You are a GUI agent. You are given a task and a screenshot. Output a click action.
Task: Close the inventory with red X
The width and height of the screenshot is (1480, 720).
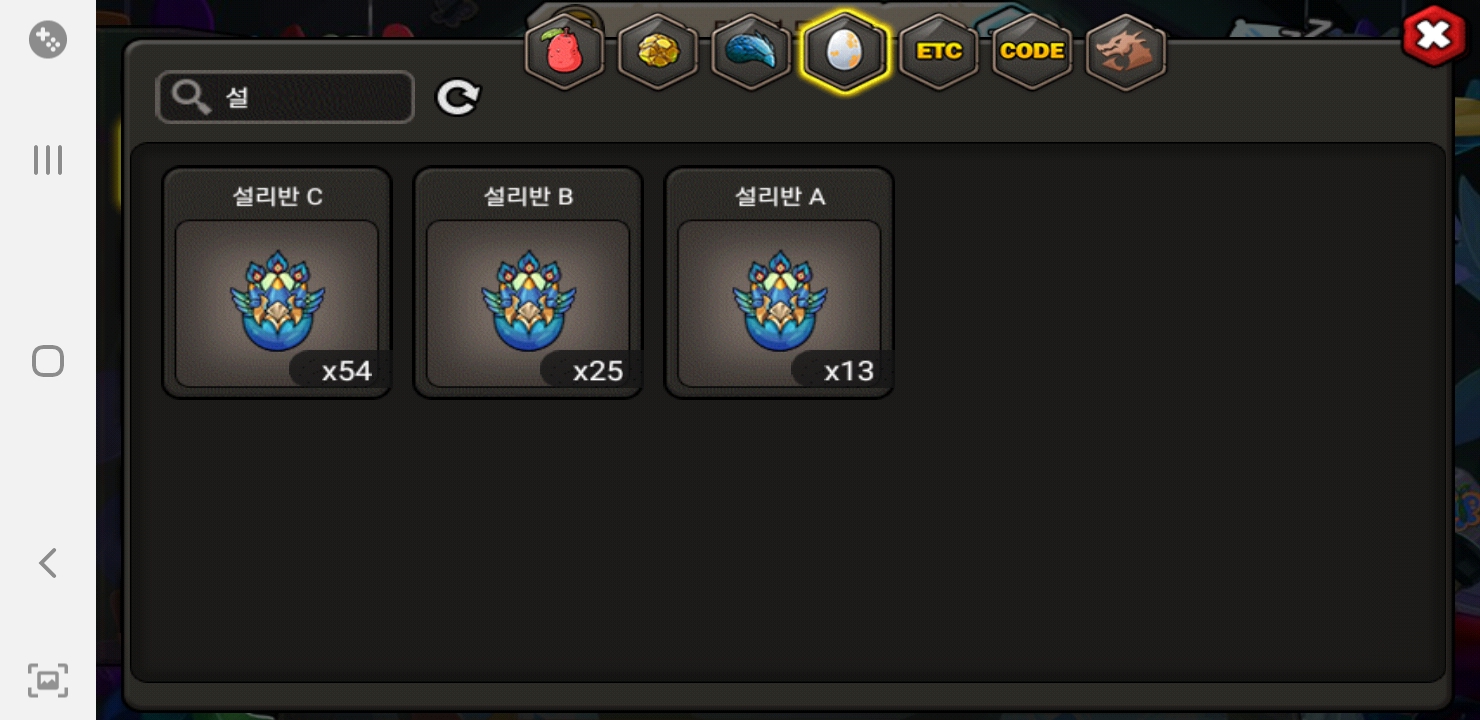1433,36
